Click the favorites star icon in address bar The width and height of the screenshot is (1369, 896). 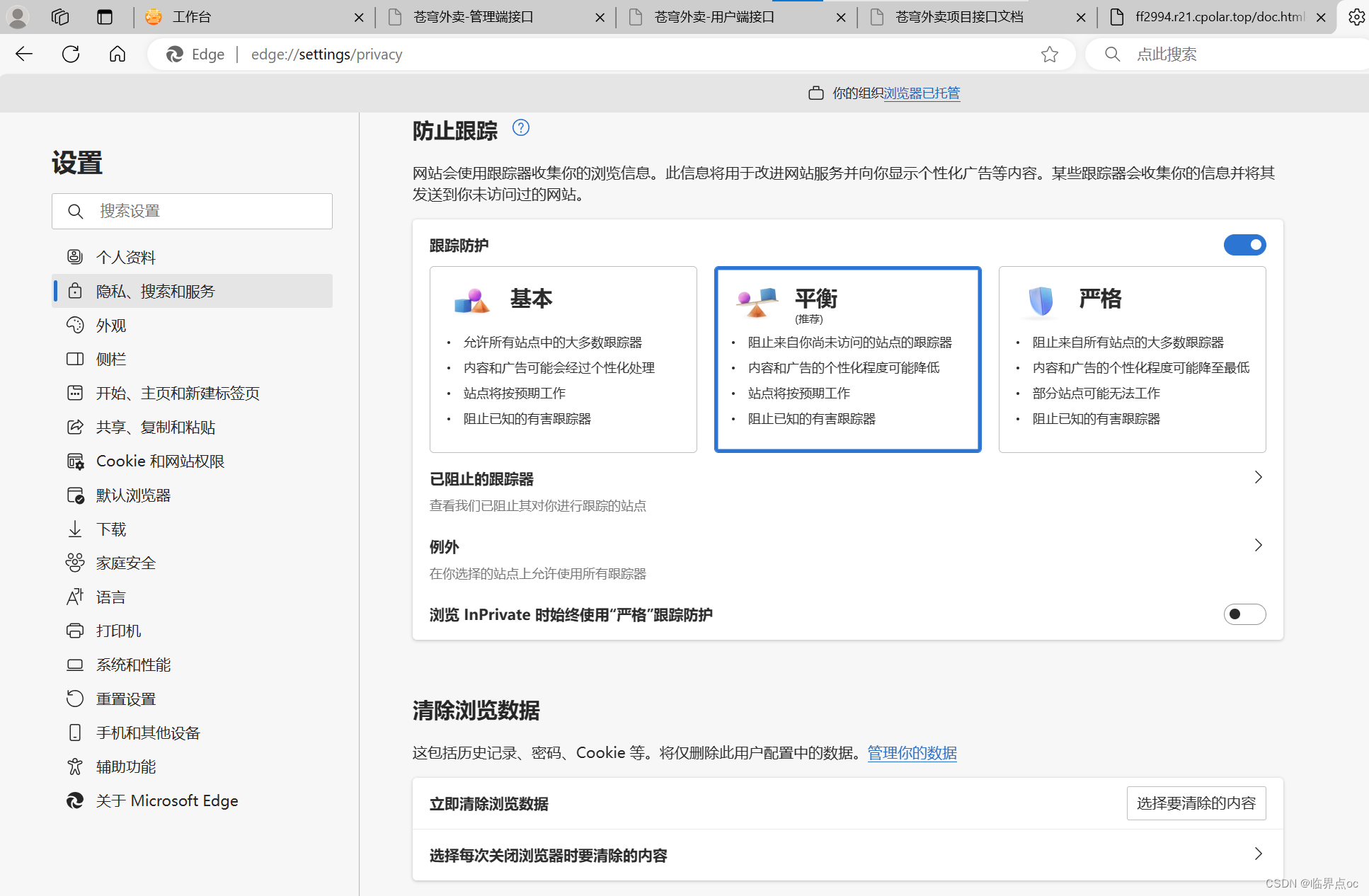tap(1049, 54)
